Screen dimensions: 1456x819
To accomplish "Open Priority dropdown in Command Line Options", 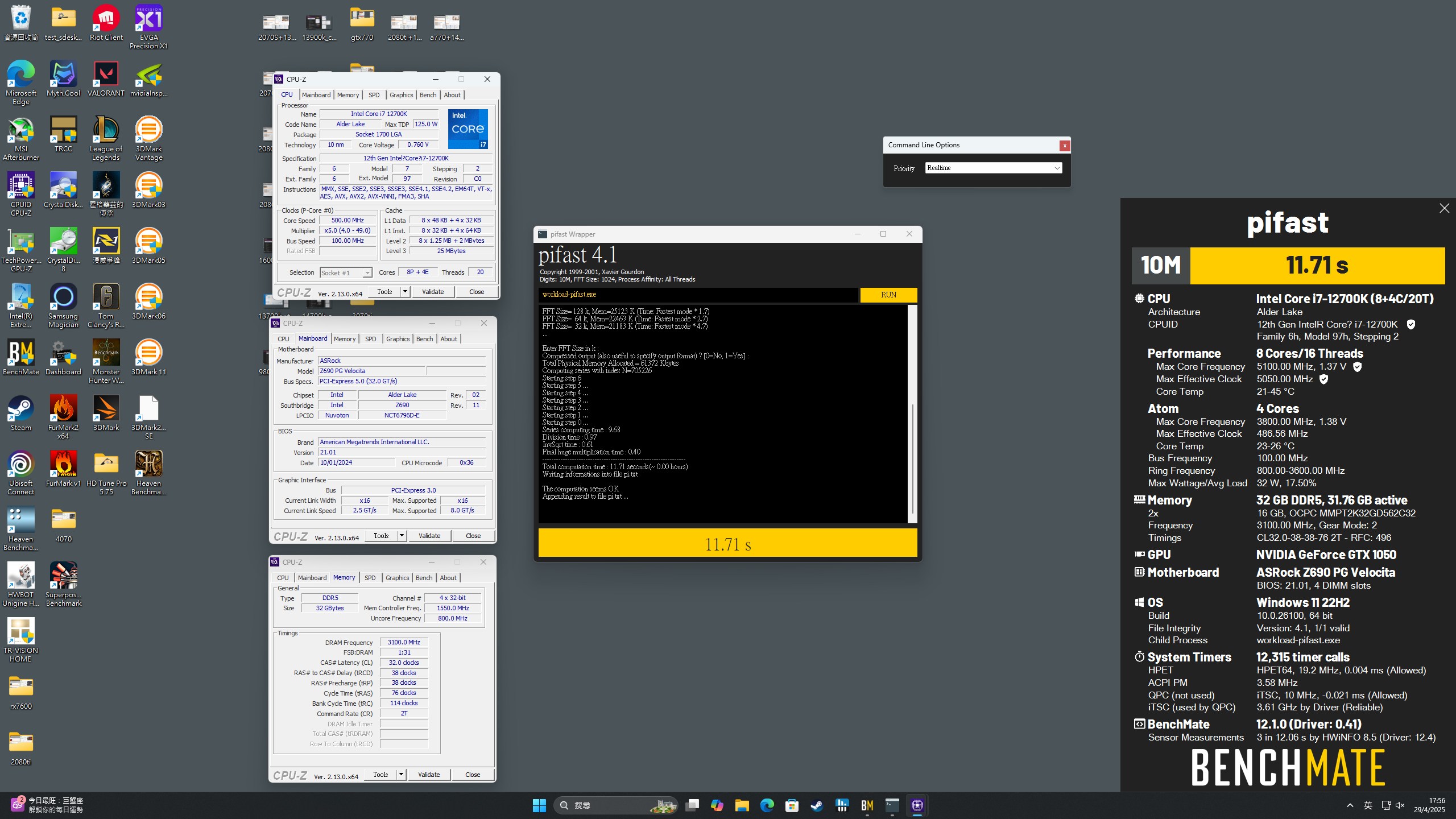I will tap(993, 168).
